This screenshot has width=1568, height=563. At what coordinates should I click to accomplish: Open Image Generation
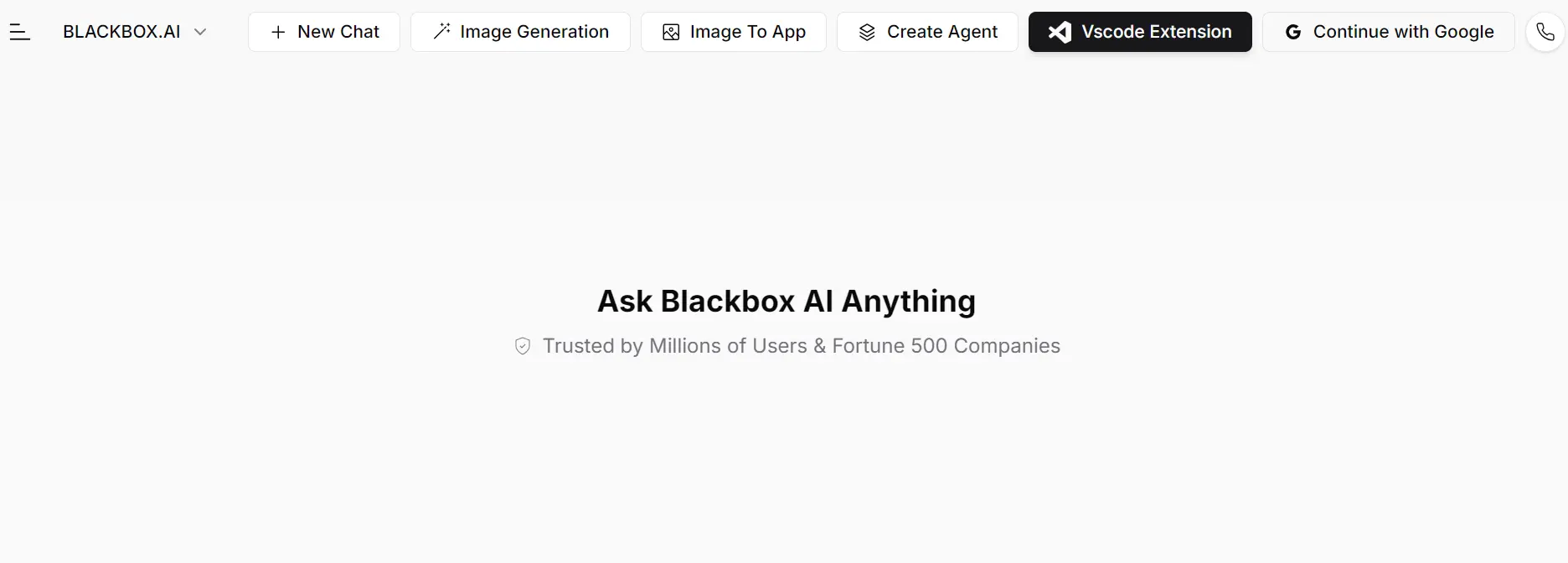click(x=534, y=32)
